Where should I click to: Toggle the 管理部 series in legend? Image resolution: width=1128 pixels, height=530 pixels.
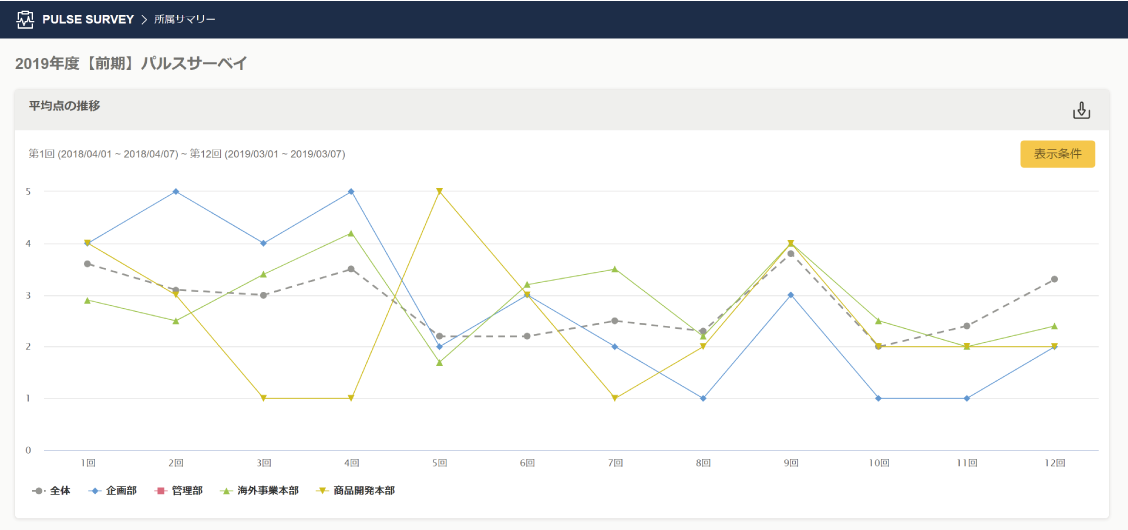tap(179, 491)
